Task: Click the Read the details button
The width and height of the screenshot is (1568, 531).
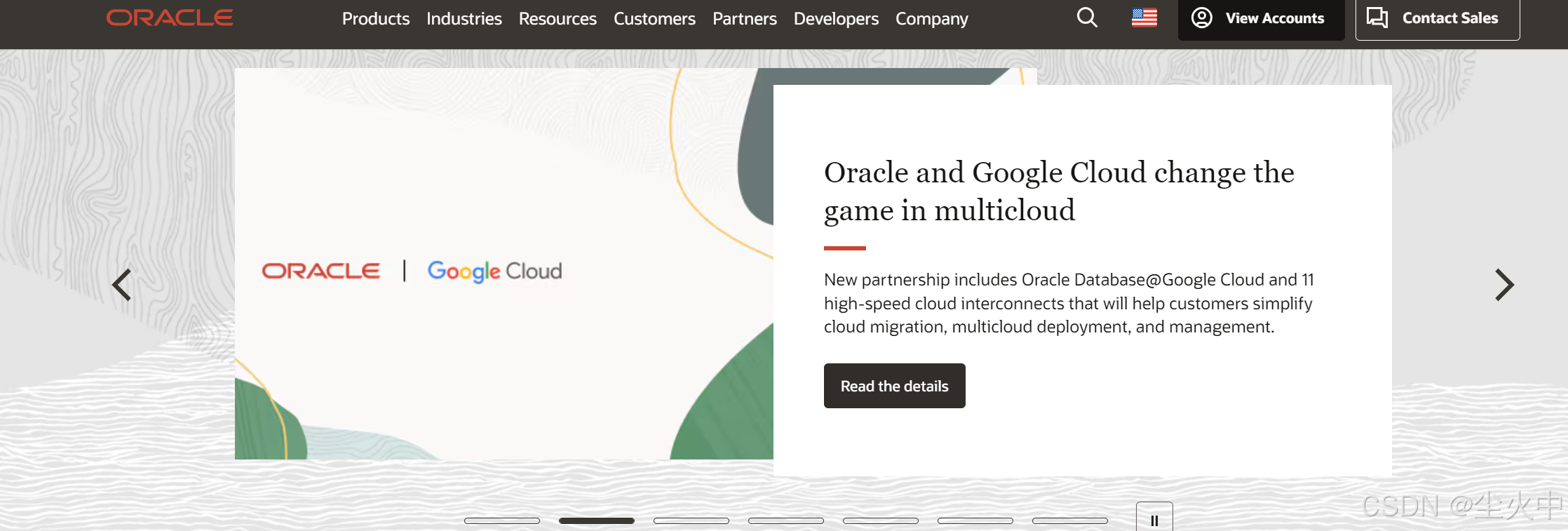Action: [x=895, y=386]
